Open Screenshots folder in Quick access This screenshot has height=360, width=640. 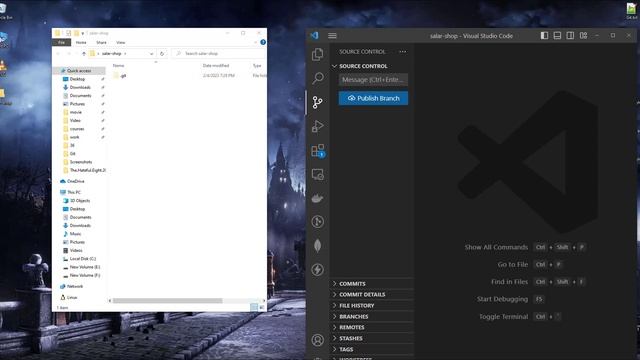(x=80, y=162)
